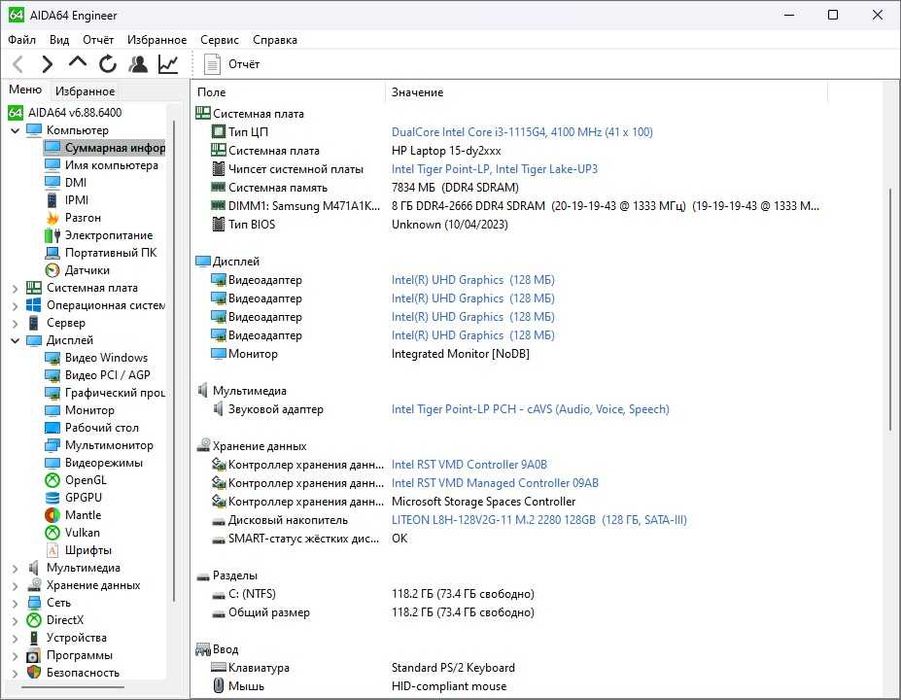Open the Отчёт menu in the menu bar
Screen dimensions: 901x700
(x=98, y=40)
